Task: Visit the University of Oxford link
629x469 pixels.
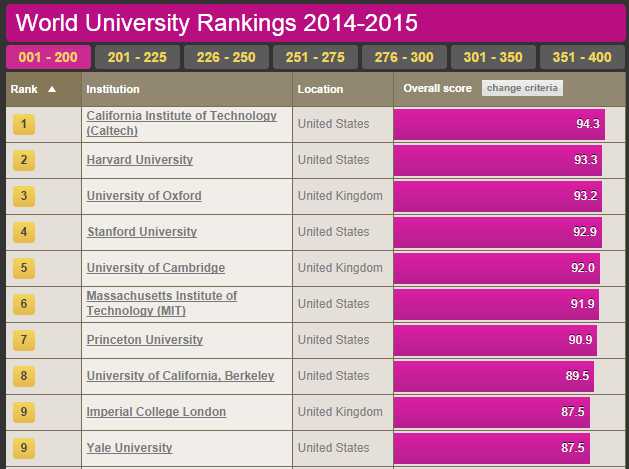Action: pos(144,196)
